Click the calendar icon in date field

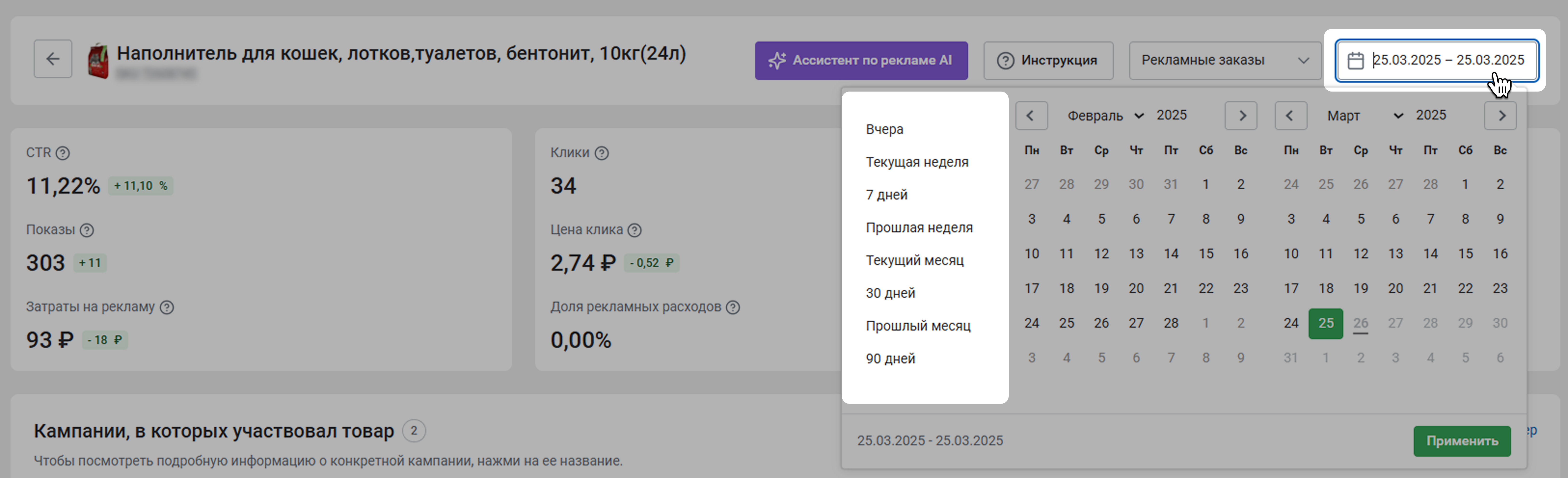pos(1356,60)
